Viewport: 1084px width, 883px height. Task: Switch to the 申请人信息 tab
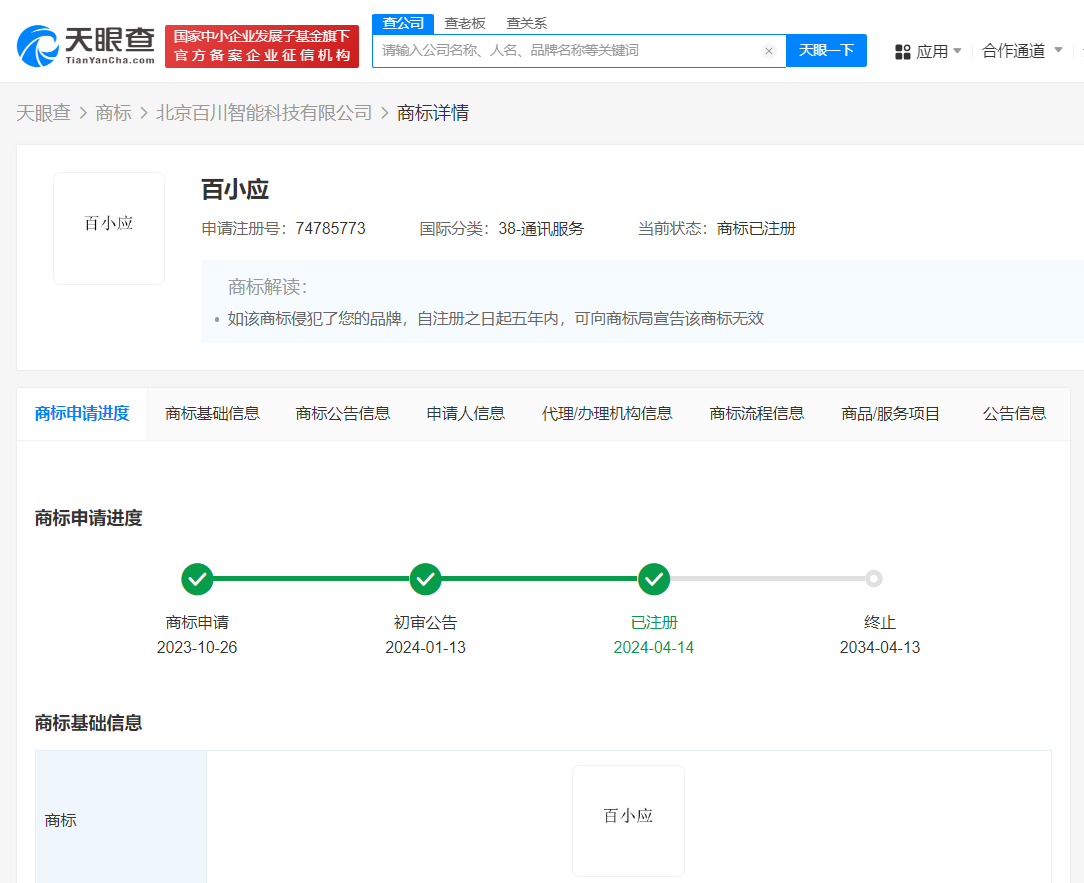point(466,413)
